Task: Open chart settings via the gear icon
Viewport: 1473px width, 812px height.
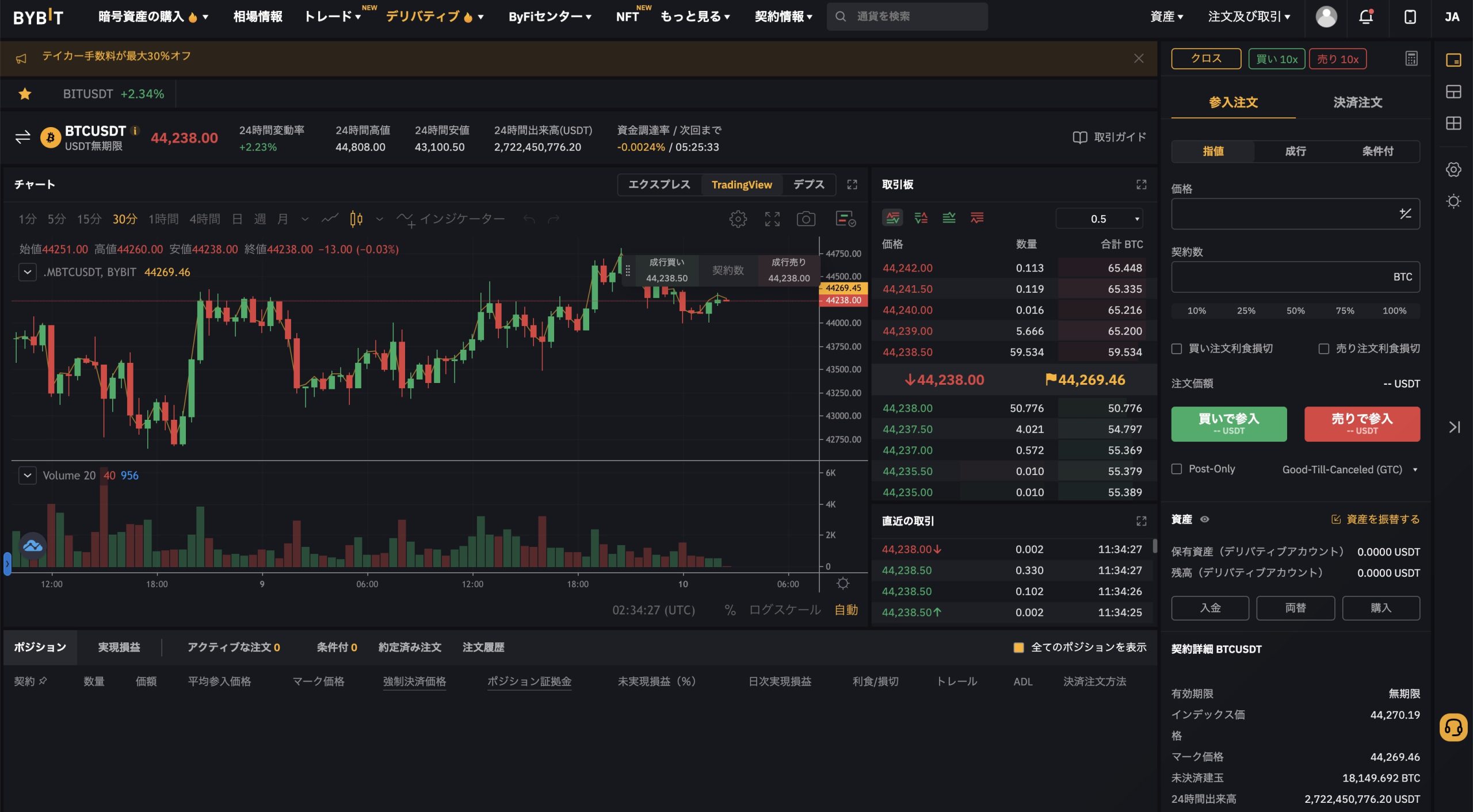Action: (738, 219)
